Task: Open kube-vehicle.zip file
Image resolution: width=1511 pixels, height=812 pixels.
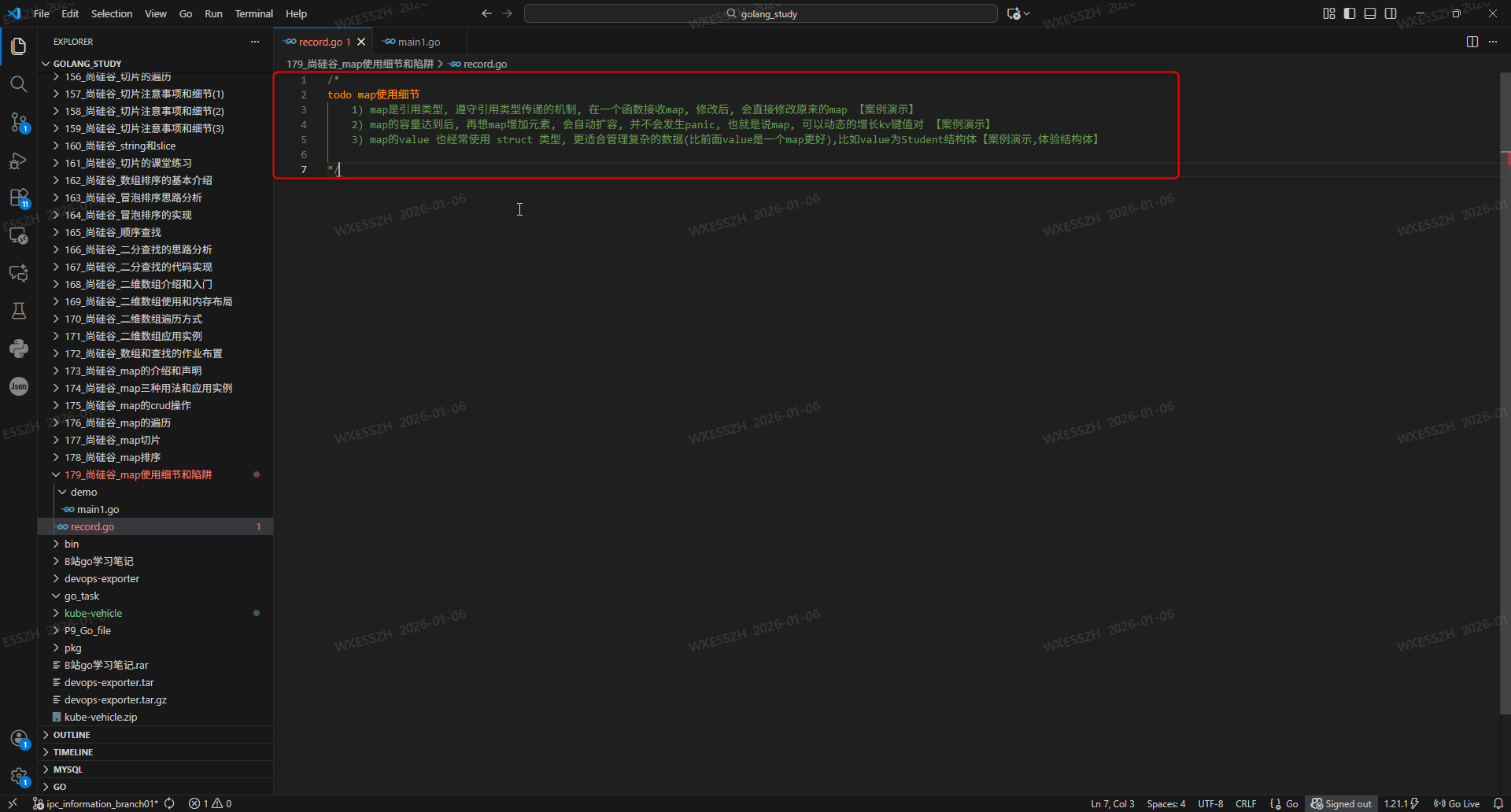Action: (155, 717)
